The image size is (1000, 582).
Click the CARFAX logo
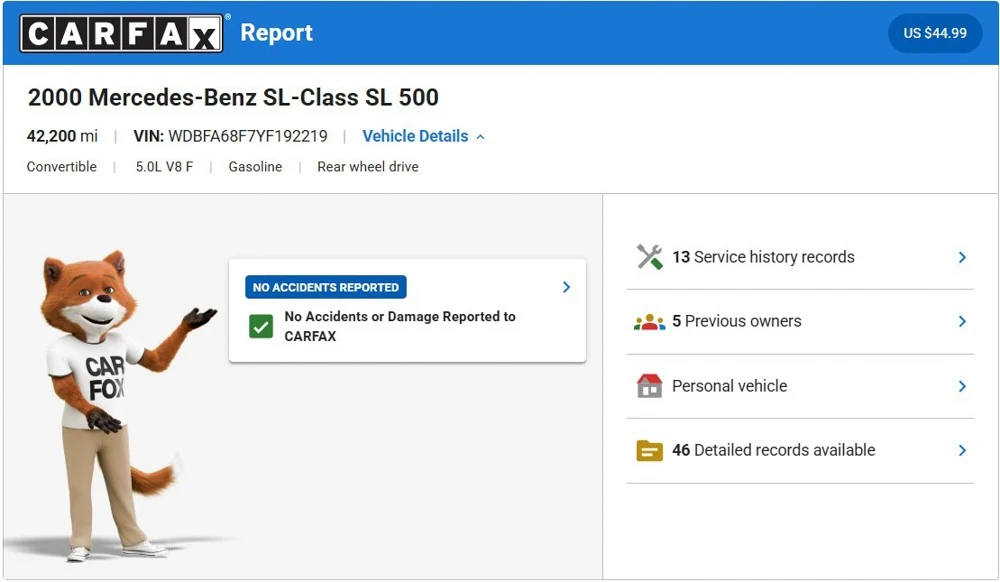pos(121,33)
